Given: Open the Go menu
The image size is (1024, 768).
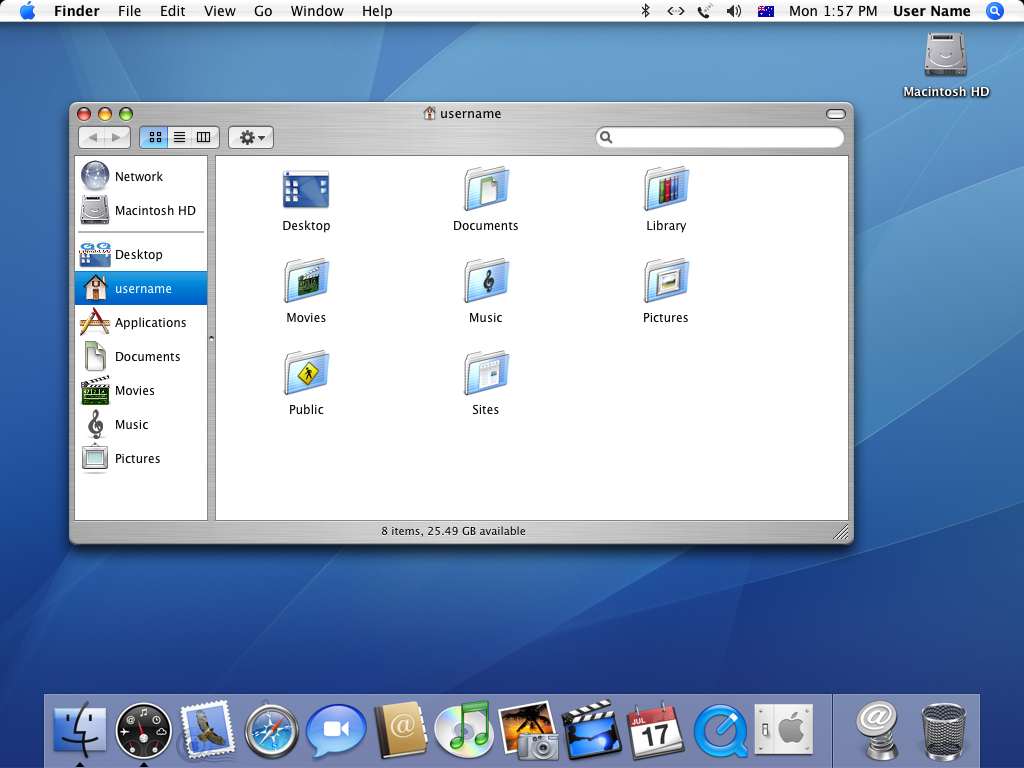Looking at the screenshot, I should click(x=263, y=11).
